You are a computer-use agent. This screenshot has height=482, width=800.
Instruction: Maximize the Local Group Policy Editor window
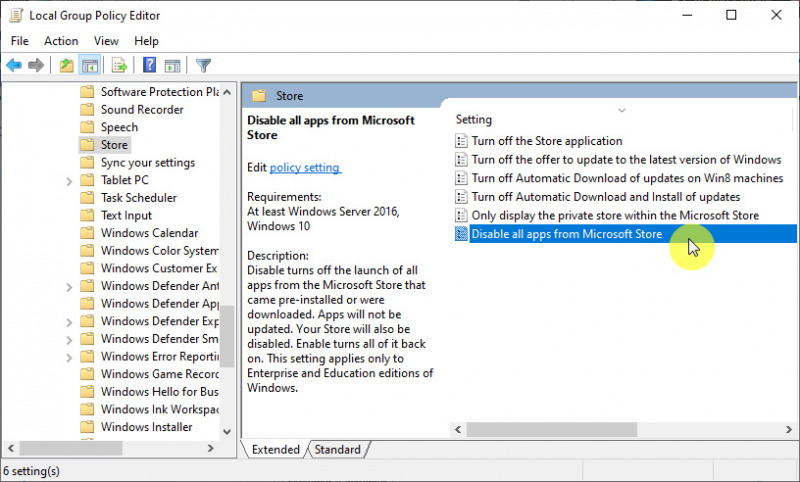point(731,15)
